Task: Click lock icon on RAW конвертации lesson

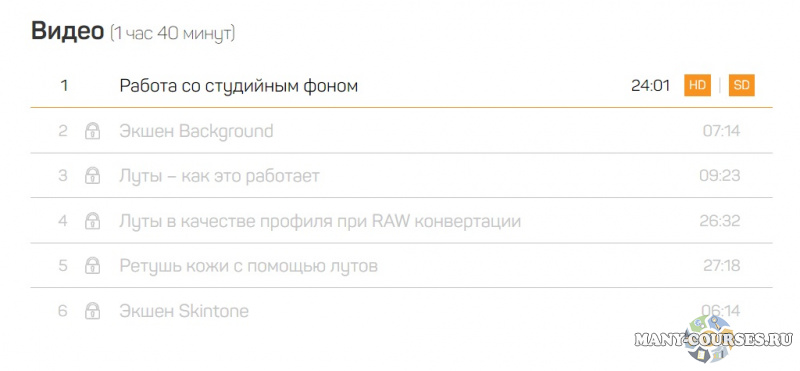Action: (x=92, y=221)
